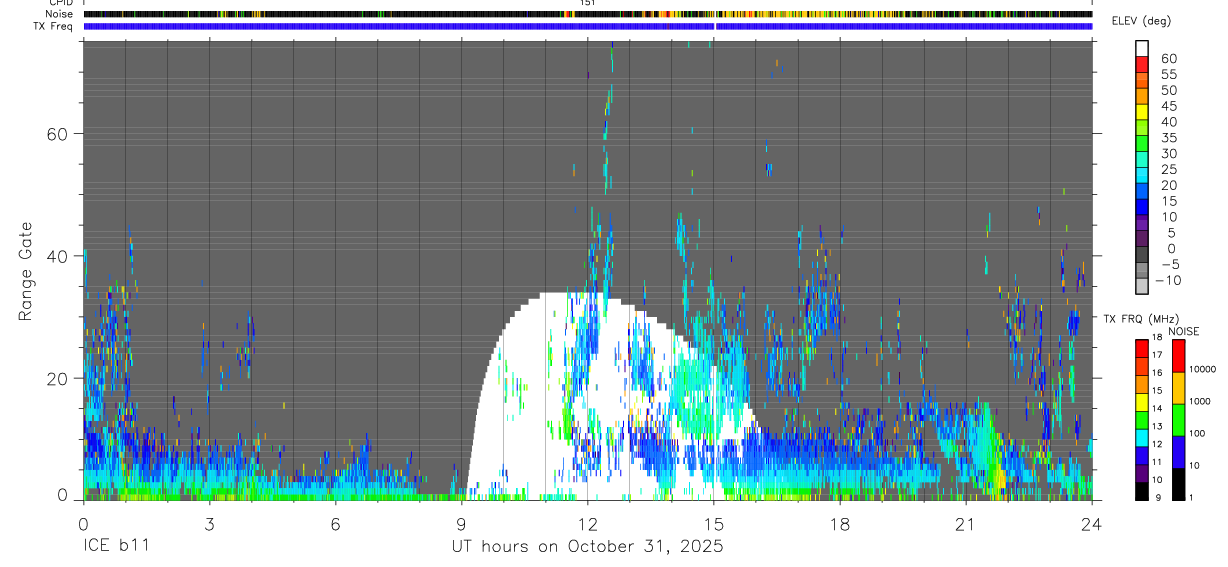Image resolution: width=1228 pixels, height=567 pixels.
Task: Click the white top segment of ELEV colorbar
Action: coord(1143,47)
